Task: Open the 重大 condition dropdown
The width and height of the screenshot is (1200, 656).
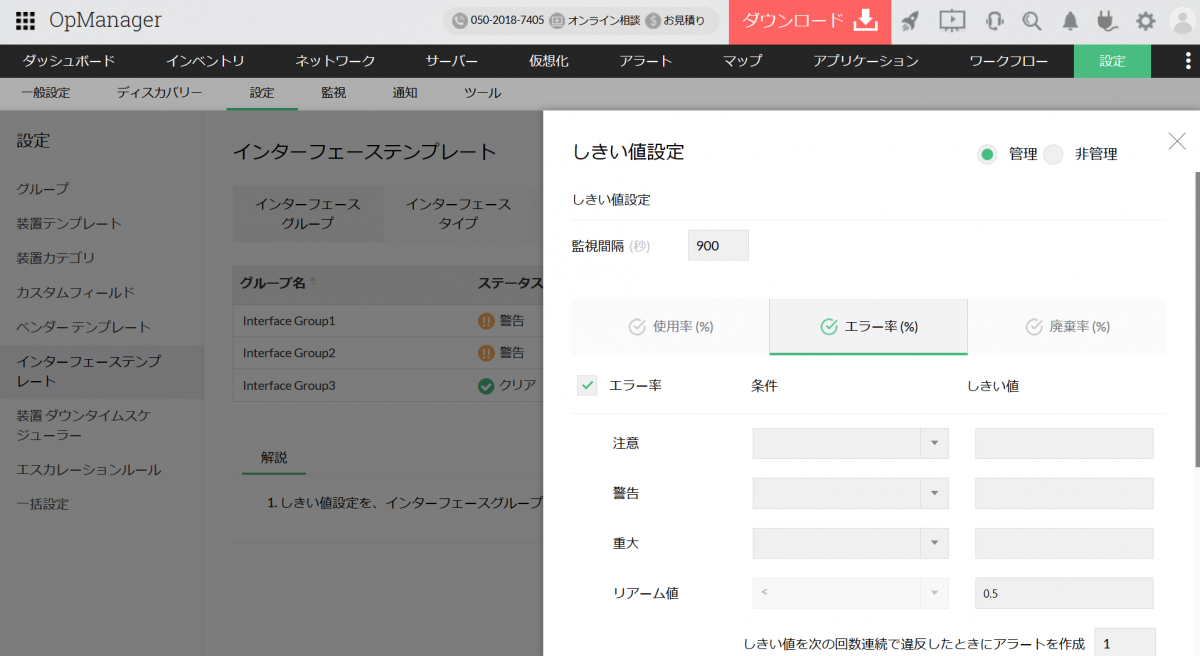Action: pos(850,543)
